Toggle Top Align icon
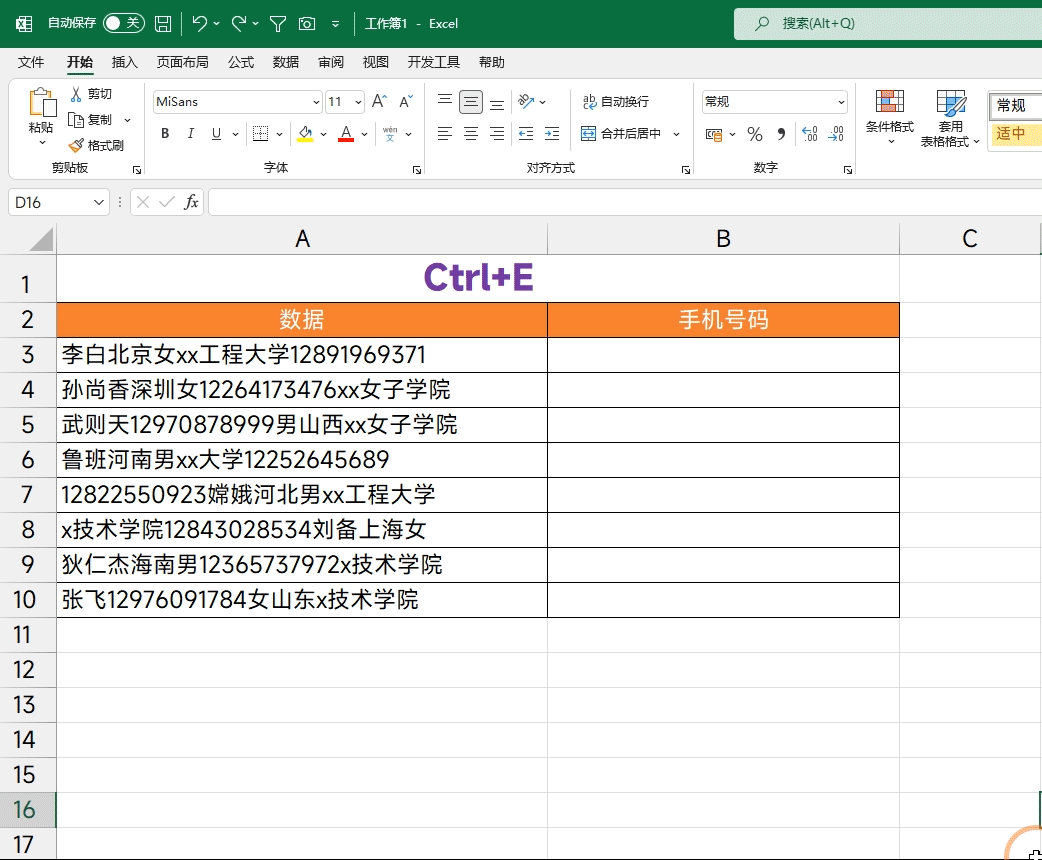This screenshot has height=860, width=1042. [445, 101]
